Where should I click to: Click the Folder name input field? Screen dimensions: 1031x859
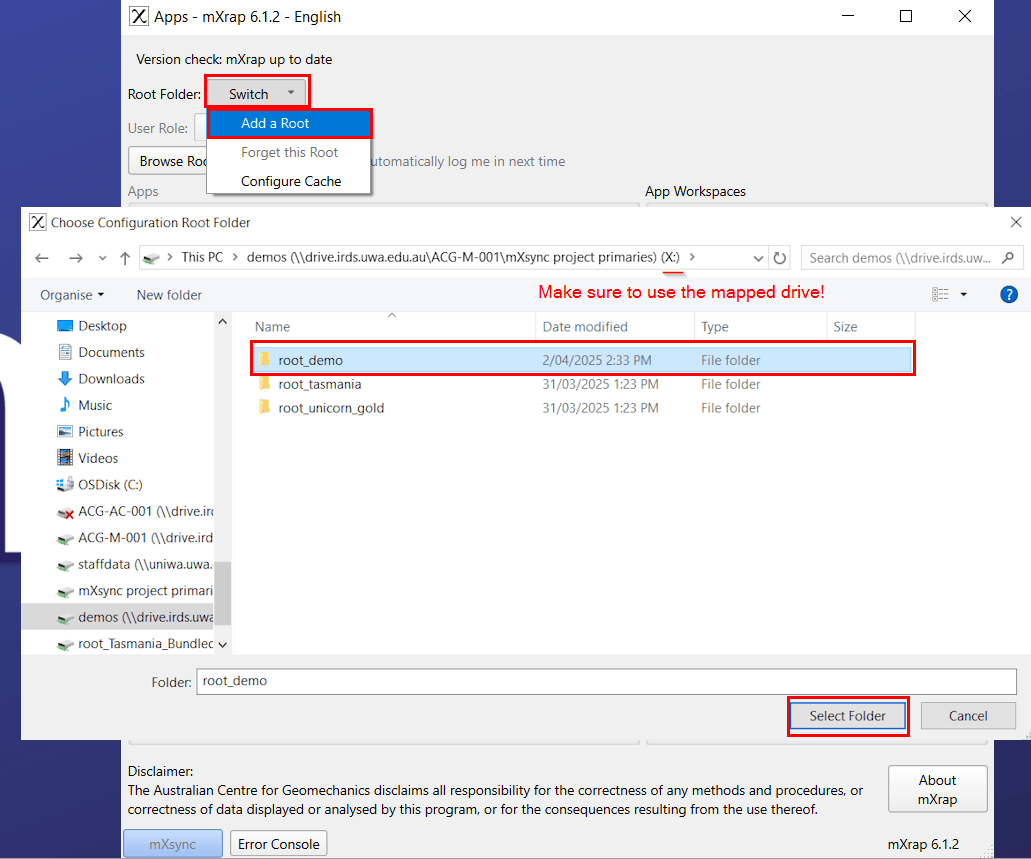click(605, 681)
